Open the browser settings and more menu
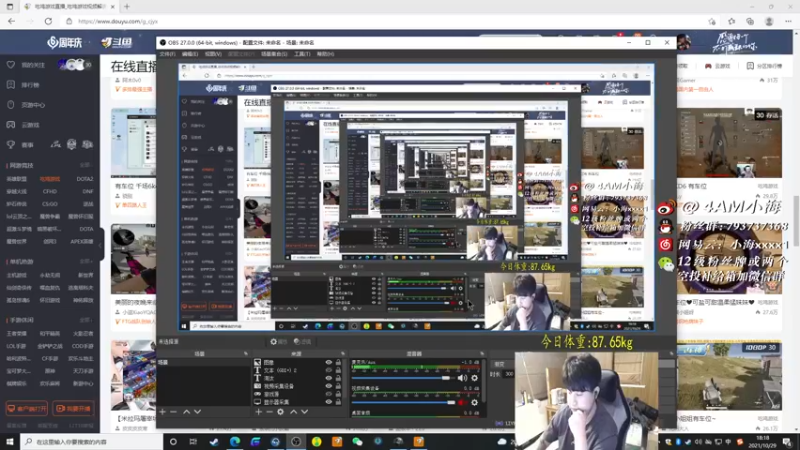Screen dimensions: 800x450 [788, 21]
